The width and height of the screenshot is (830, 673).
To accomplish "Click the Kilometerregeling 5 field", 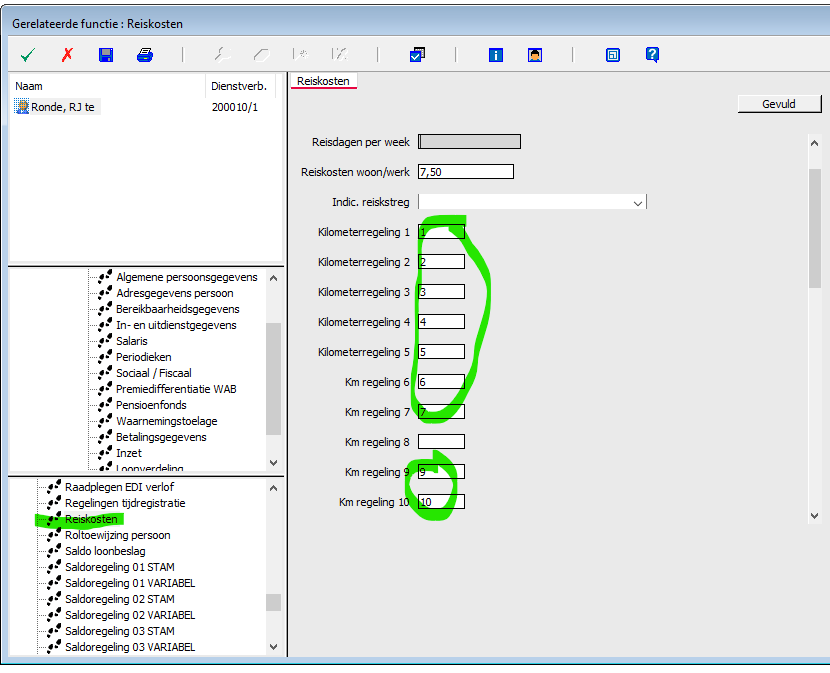I will [441, 352].
